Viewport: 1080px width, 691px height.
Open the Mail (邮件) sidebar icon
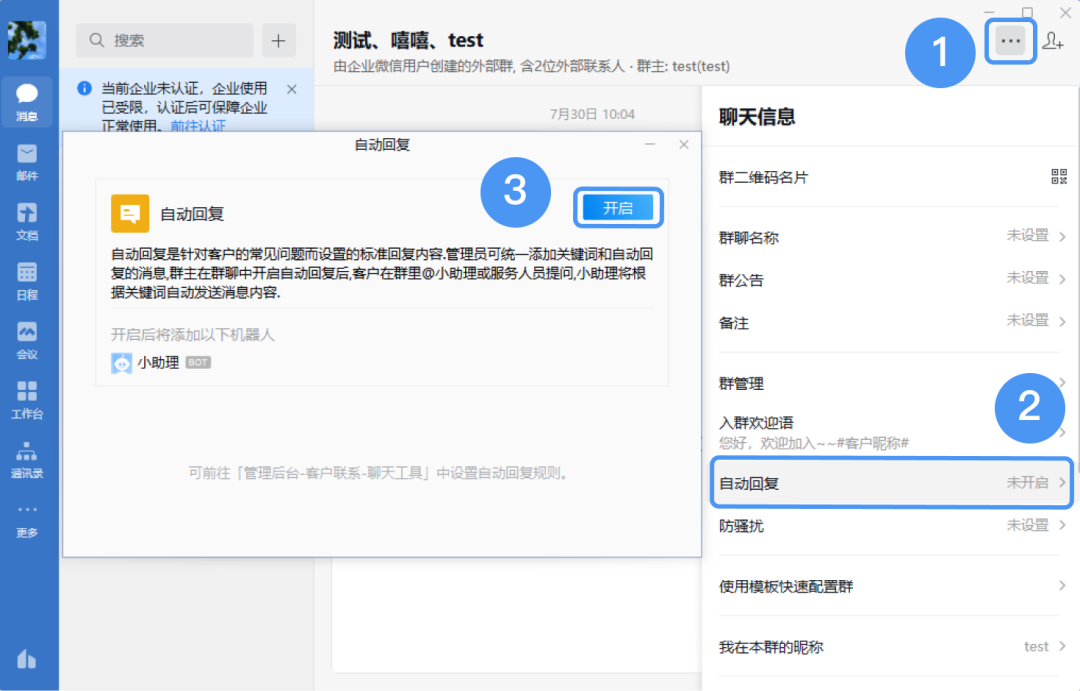tap(27, 160)
